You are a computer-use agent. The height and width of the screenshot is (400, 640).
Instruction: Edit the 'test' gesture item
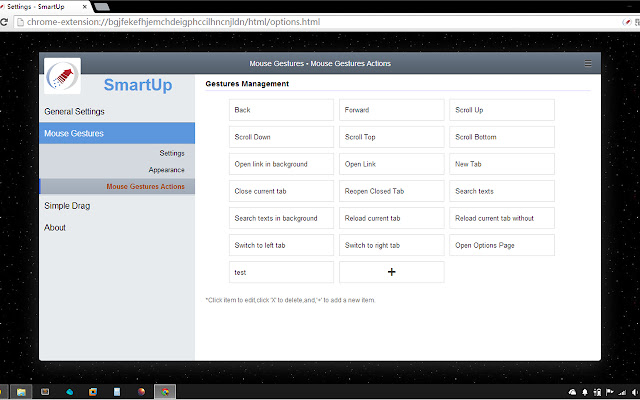pyautogui.click(x=281, y=272)
